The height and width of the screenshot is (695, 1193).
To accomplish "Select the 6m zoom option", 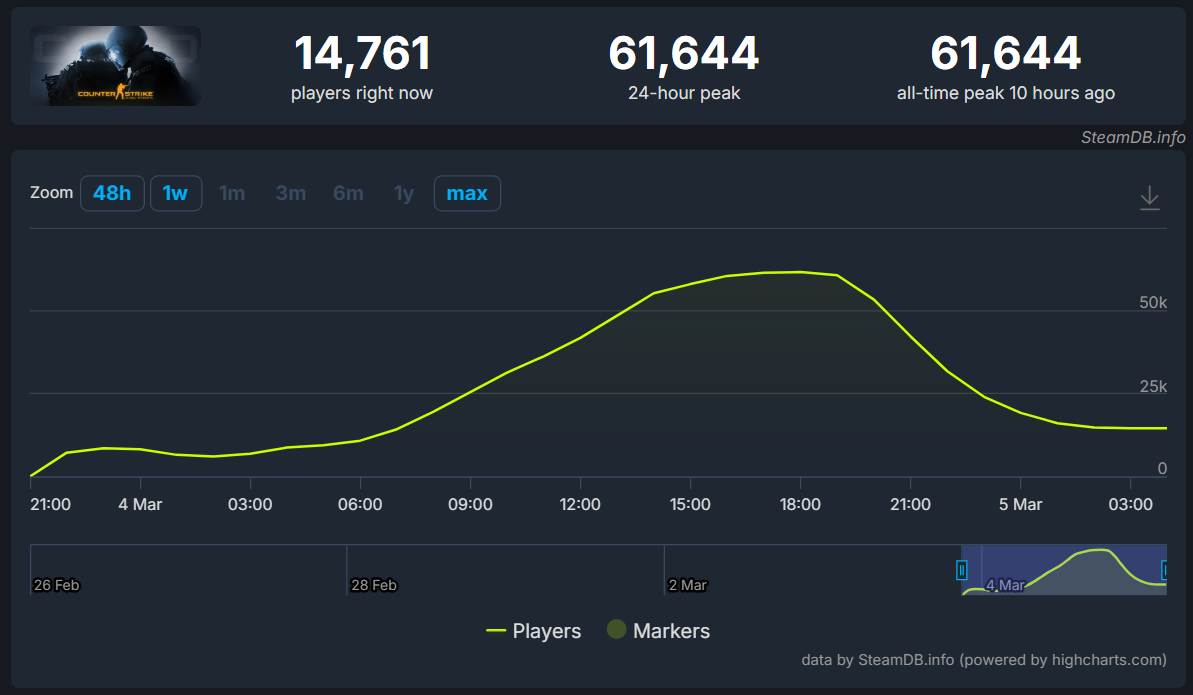I will coord(348,193).
